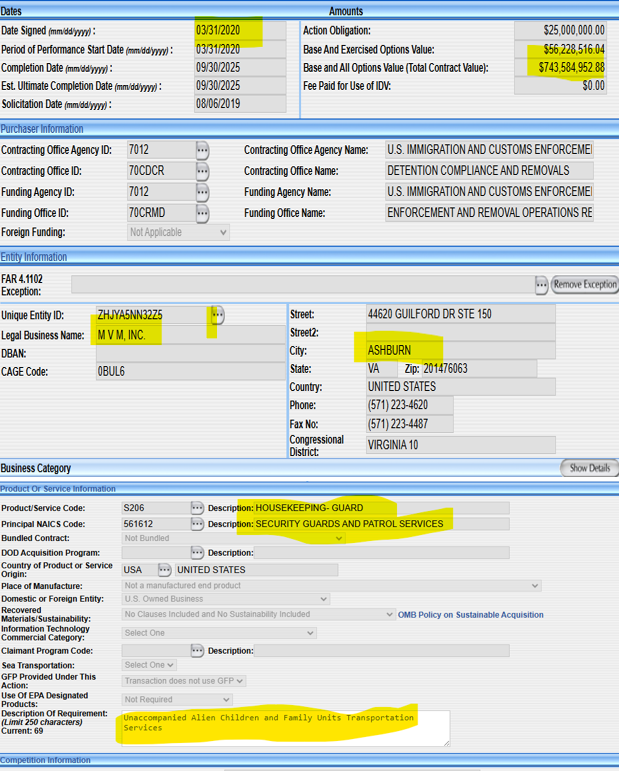Click the empty DBAN field
This screenshot has height=772, width=619.
click(191, 354)
